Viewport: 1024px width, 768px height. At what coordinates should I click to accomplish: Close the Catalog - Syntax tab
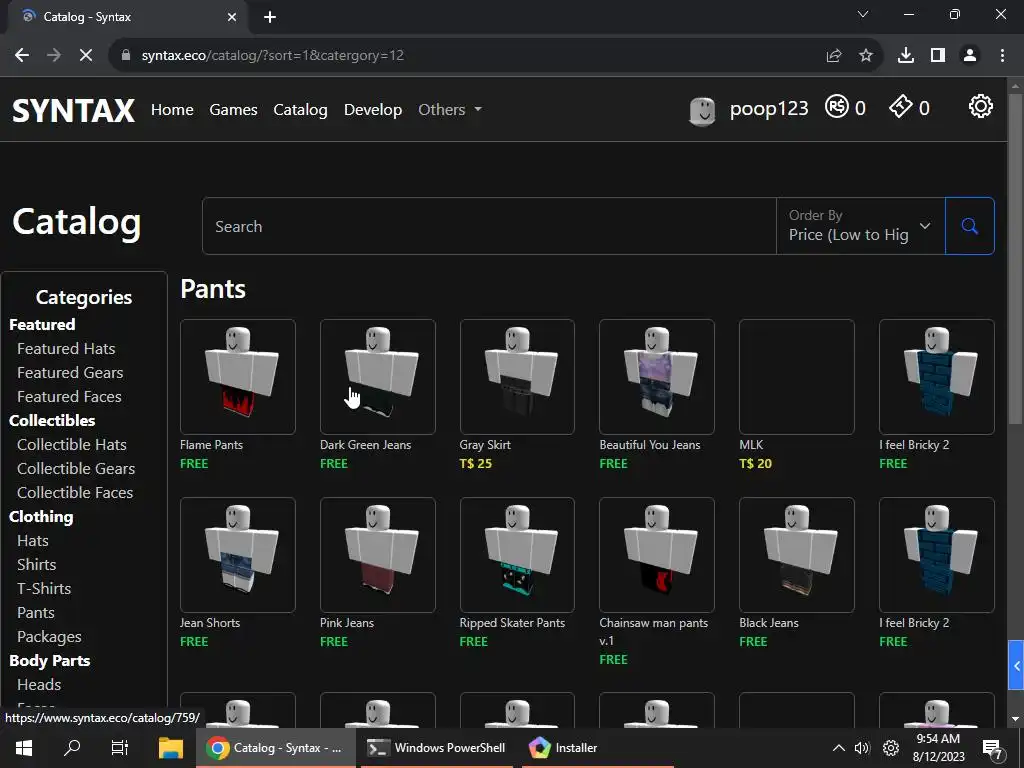point(232,17)
